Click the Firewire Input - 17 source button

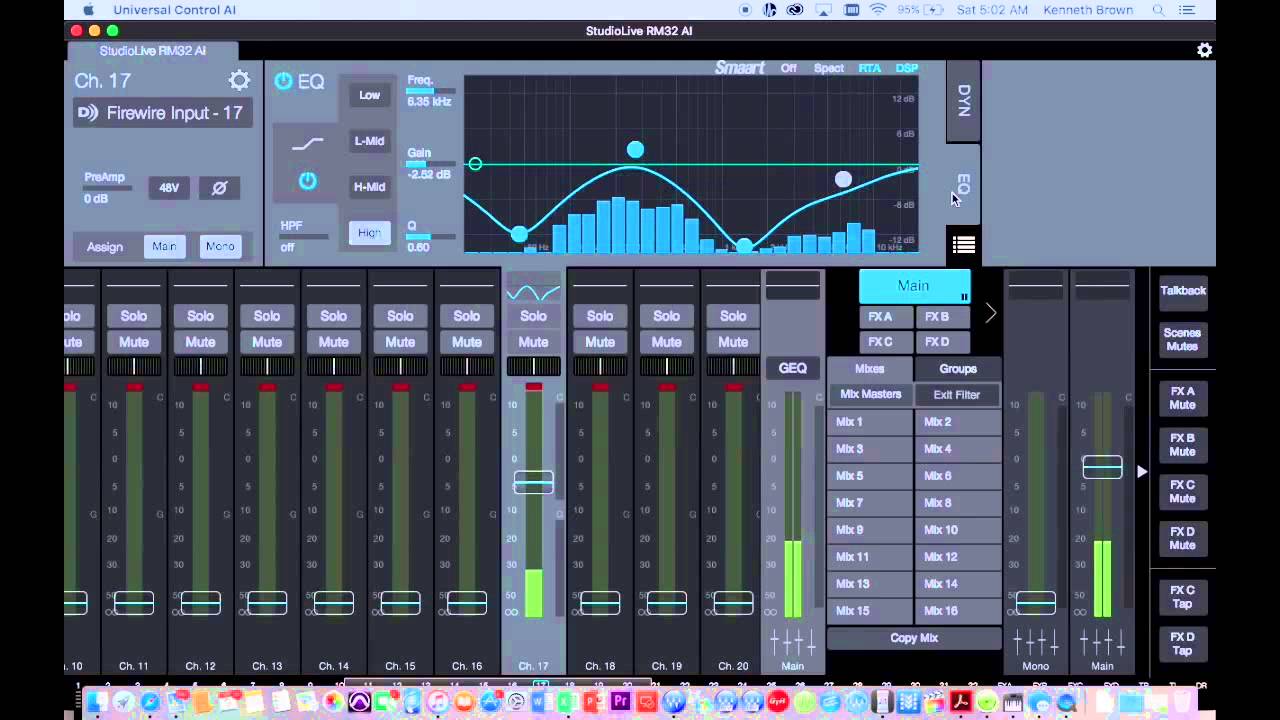pos(161,113)
